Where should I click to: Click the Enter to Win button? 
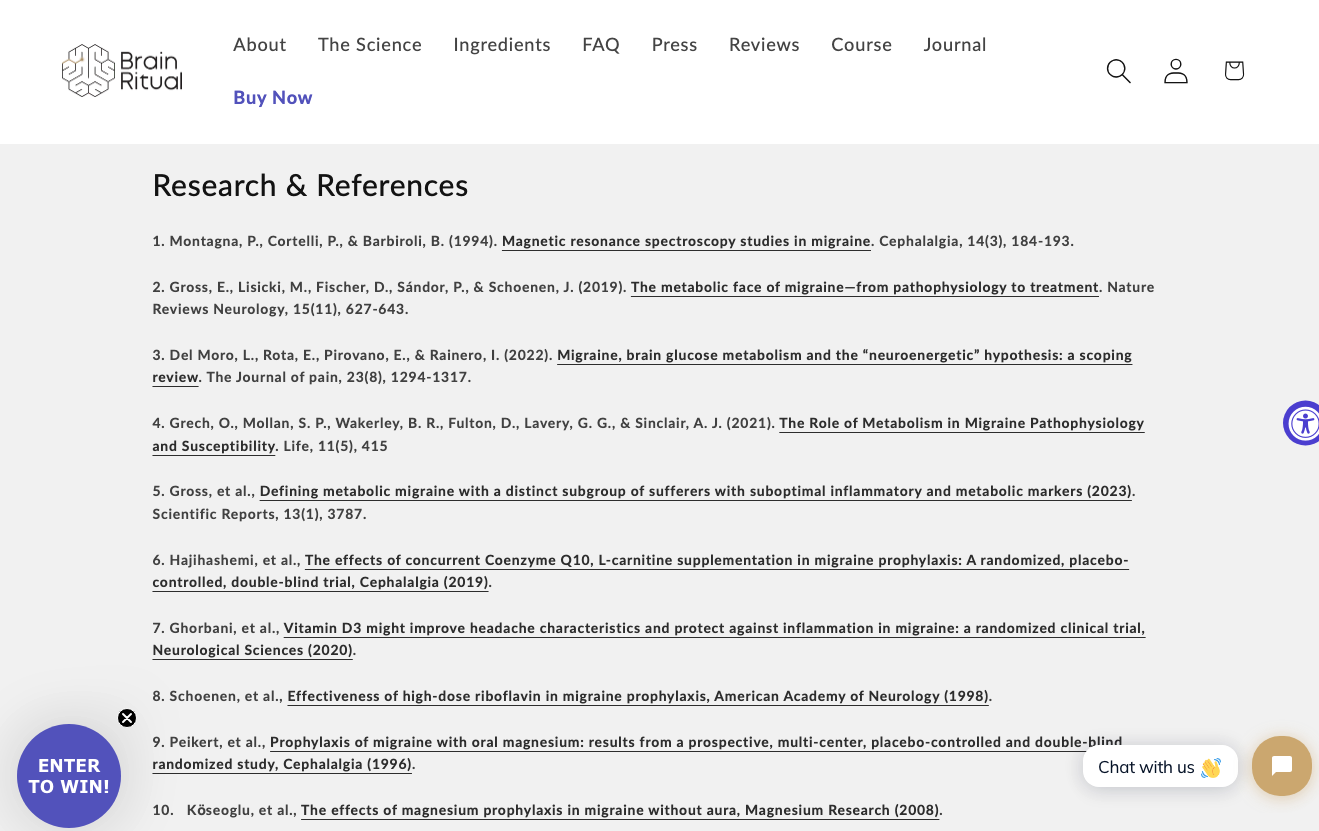(69, 776)
